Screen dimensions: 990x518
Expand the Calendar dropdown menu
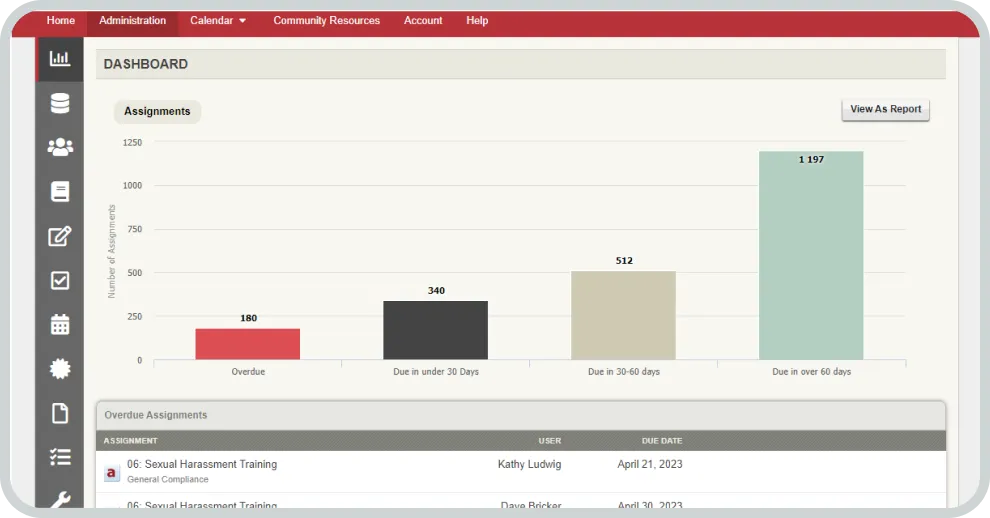pos(218,21)
